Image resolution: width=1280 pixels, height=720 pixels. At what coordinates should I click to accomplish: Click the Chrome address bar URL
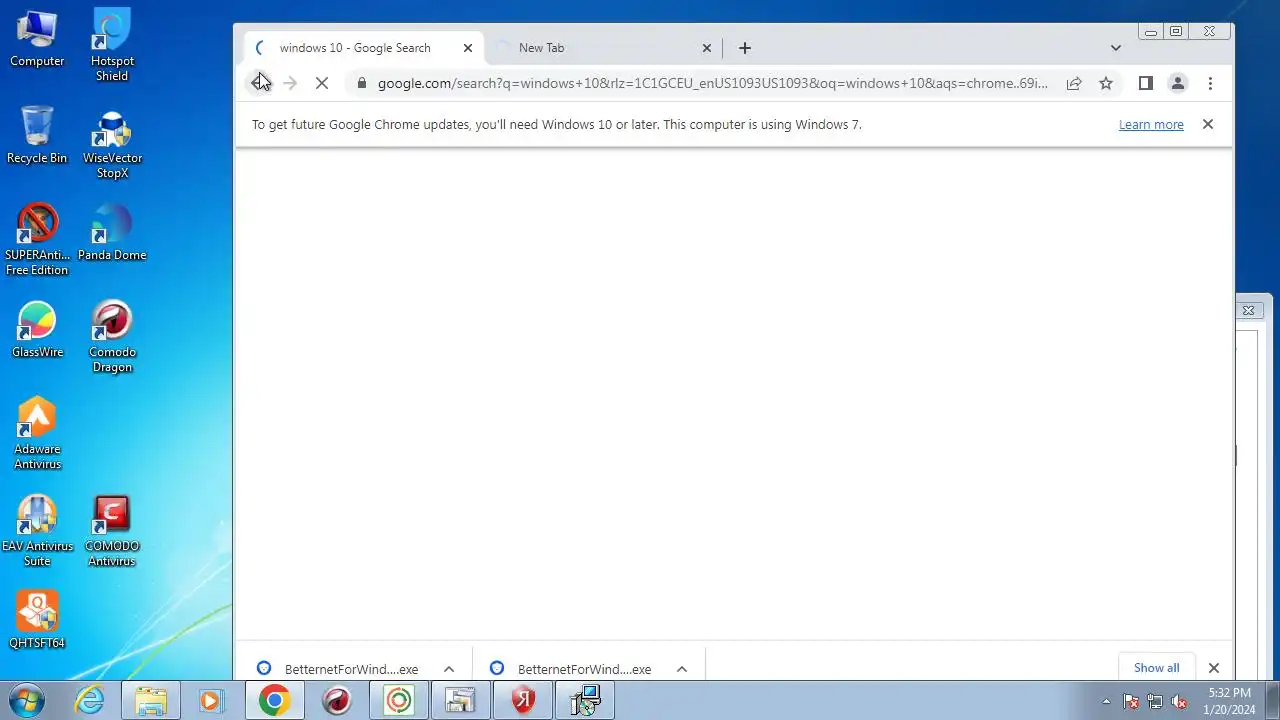[713, 83]
